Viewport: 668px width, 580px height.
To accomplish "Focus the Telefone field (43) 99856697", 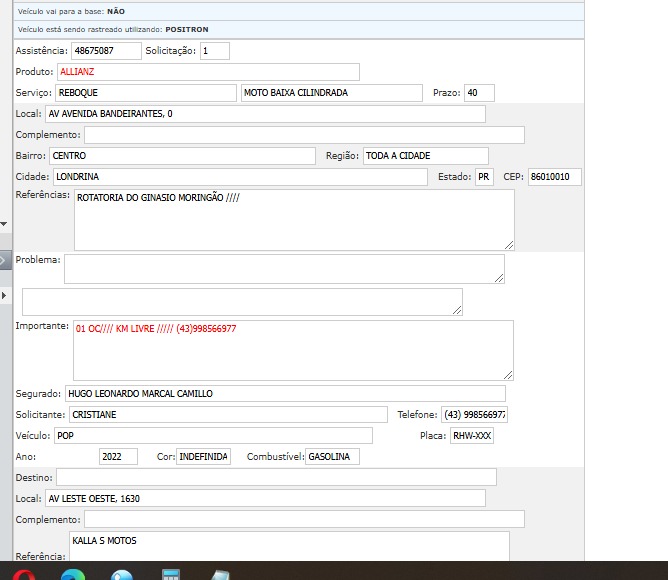I will point(474,414).
